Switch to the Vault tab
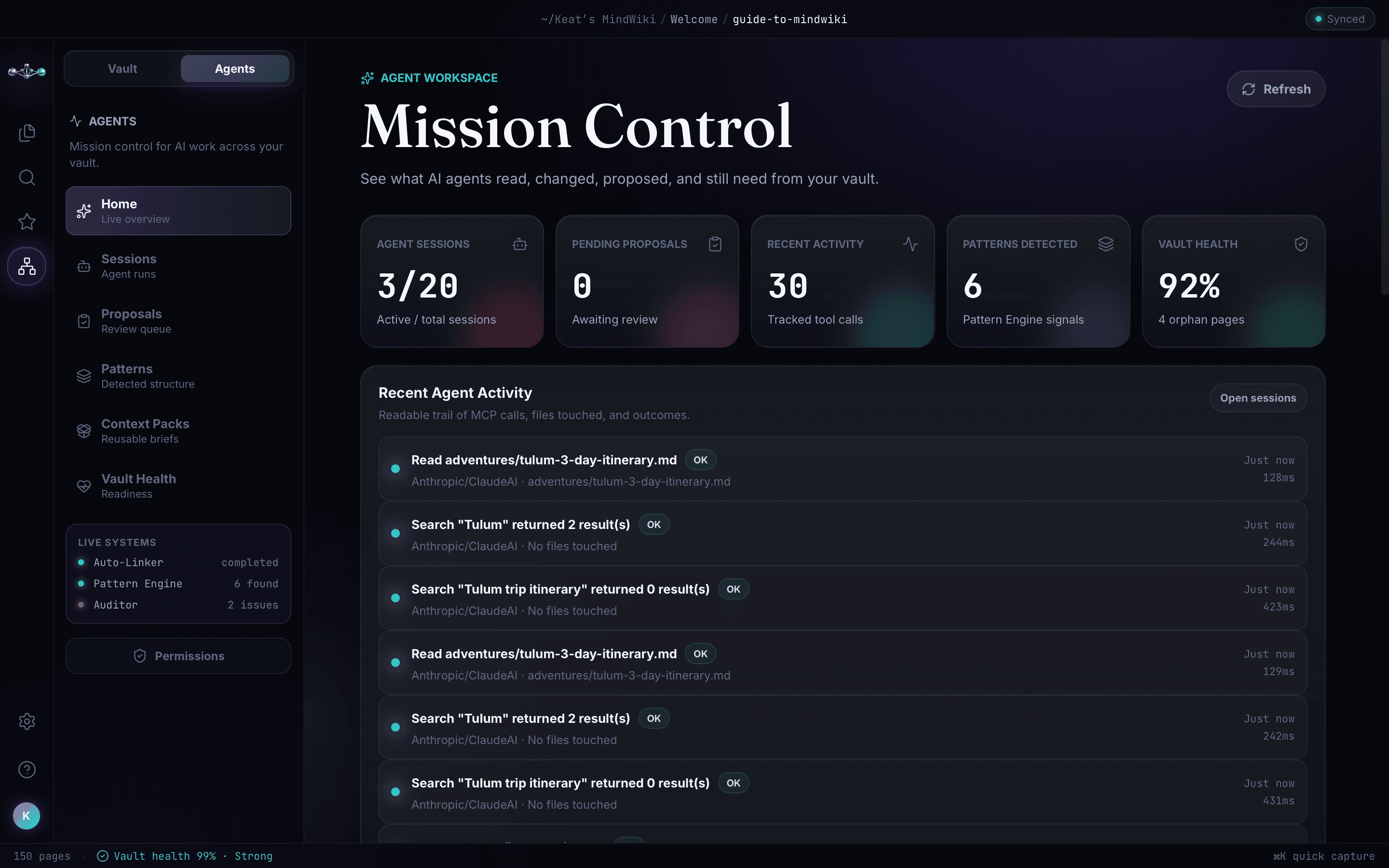Image resolution: width=1389 pixels, height=868 pixels. tap(122, 69)
